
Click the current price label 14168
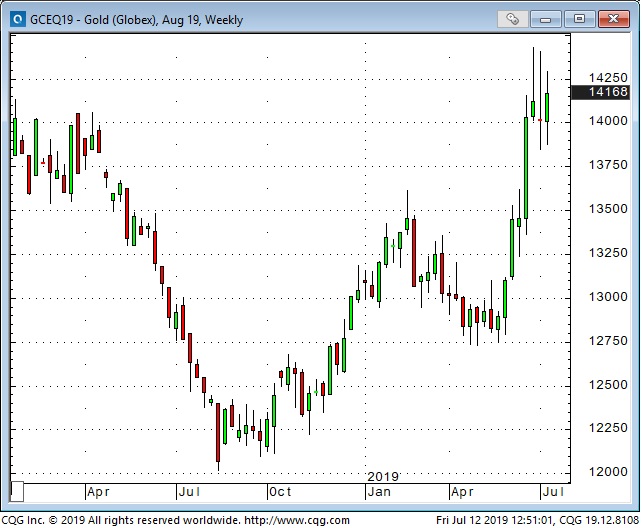[x=599, y=92]
